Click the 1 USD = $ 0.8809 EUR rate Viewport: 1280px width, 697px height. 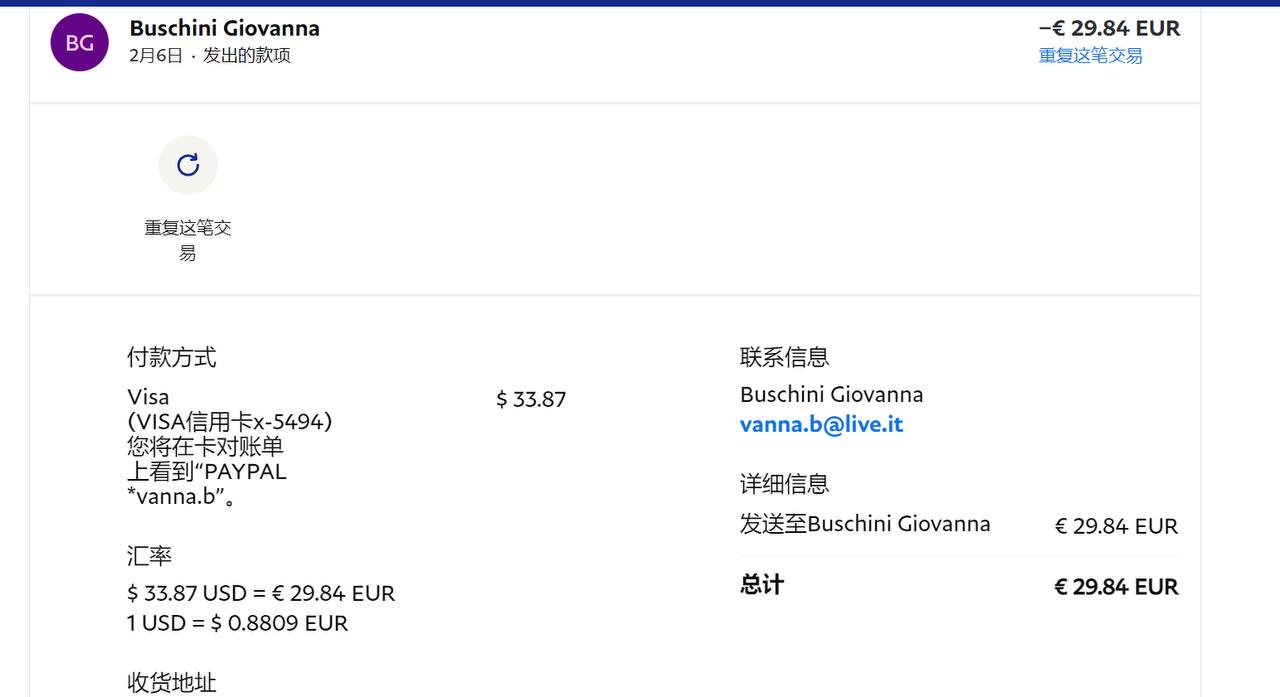tap(238, 624)
